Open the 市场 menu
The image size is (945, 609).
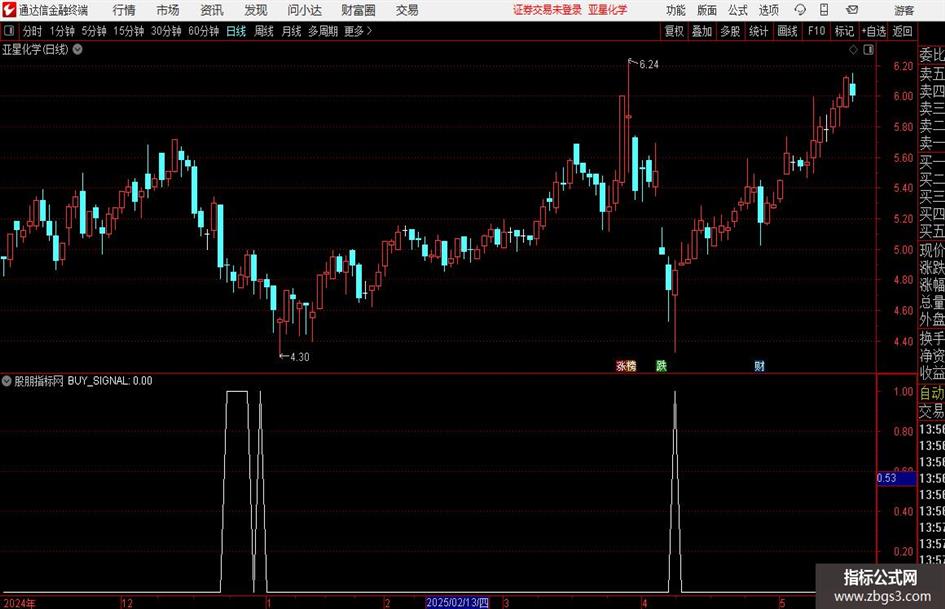(x=168, y=10)
